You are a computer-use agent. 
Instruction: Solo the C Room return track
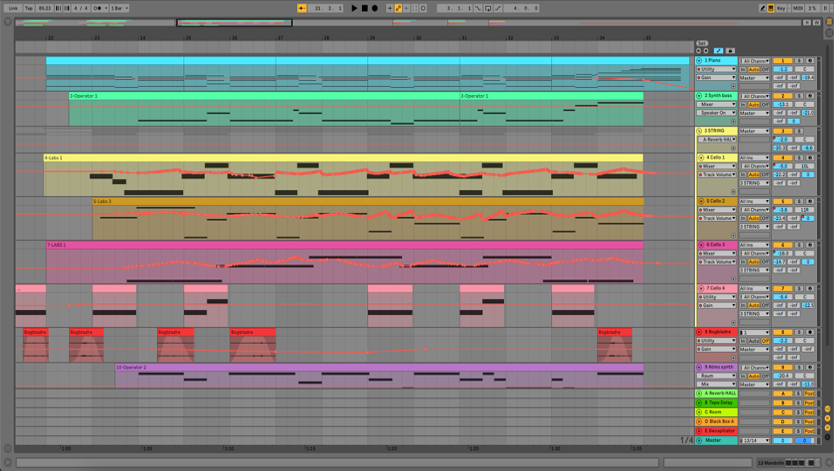[x=798, y=412]
